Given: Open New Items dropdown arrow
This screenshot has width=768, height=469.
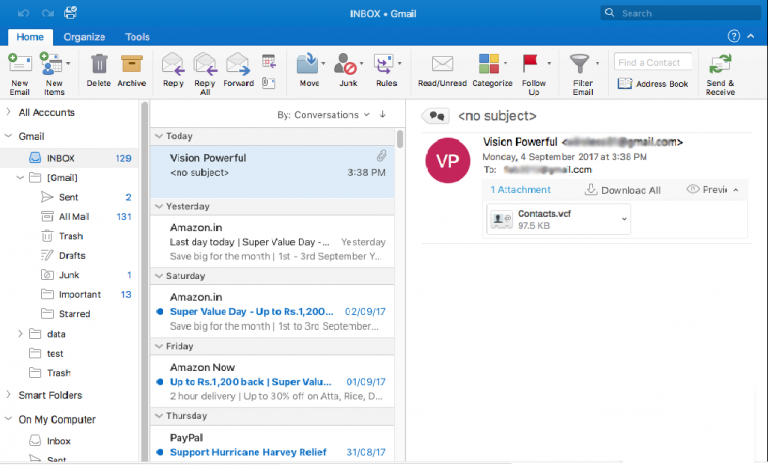Looking at the screenshot, I should coord(68,63).
